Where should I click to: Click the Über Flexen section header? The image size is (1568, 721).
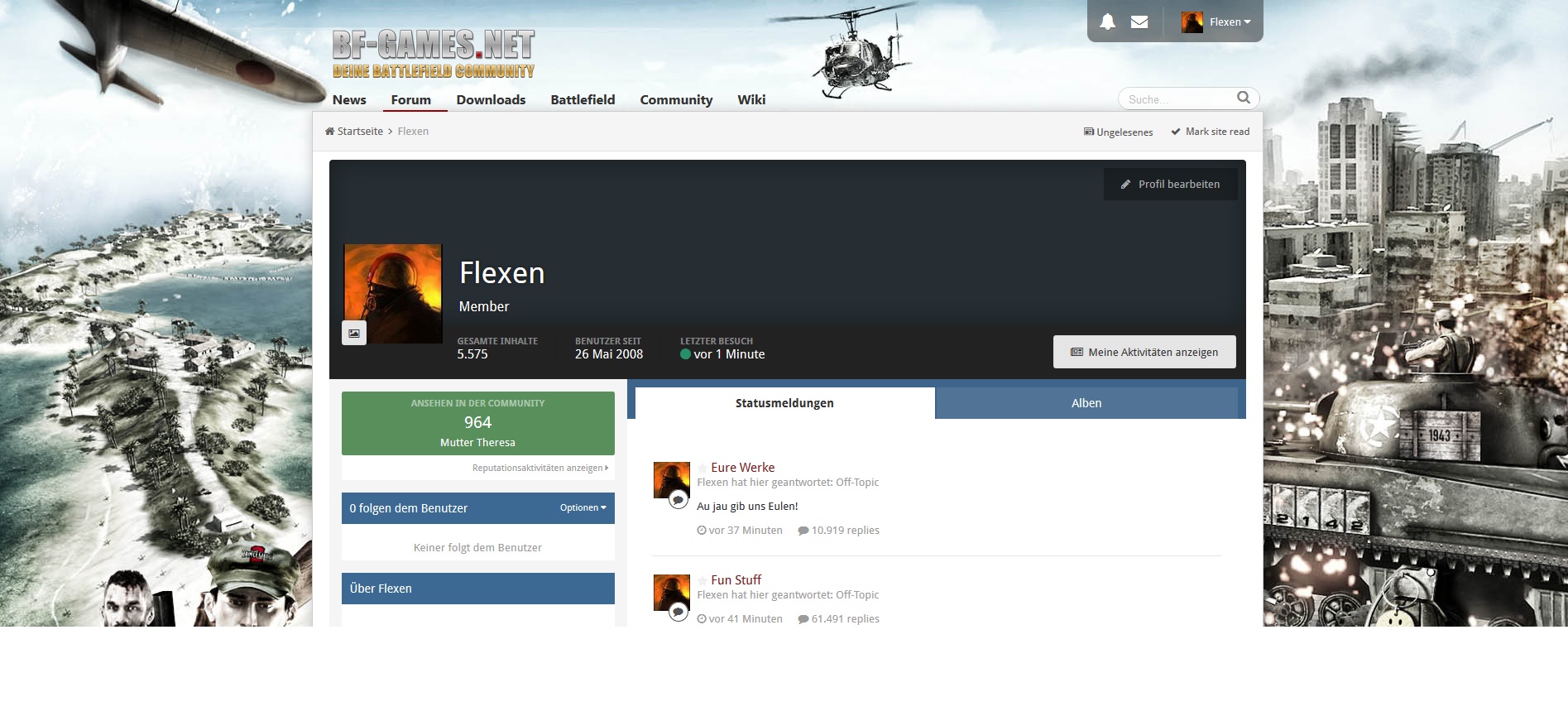(478, 589)
